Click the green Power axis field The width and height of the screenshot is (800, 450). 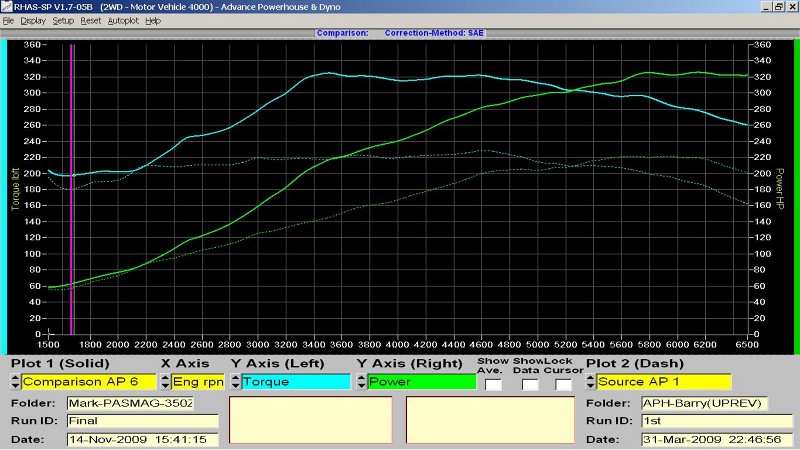(421, 382)
